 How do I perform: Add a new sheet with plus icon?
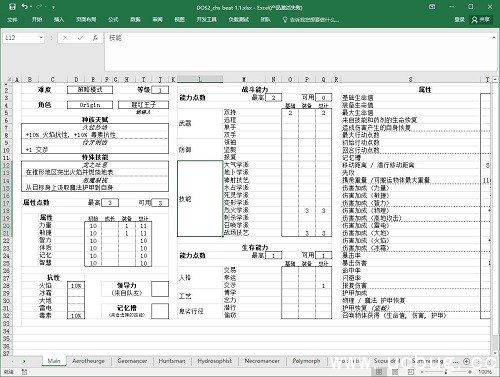[x=466, y=361]
